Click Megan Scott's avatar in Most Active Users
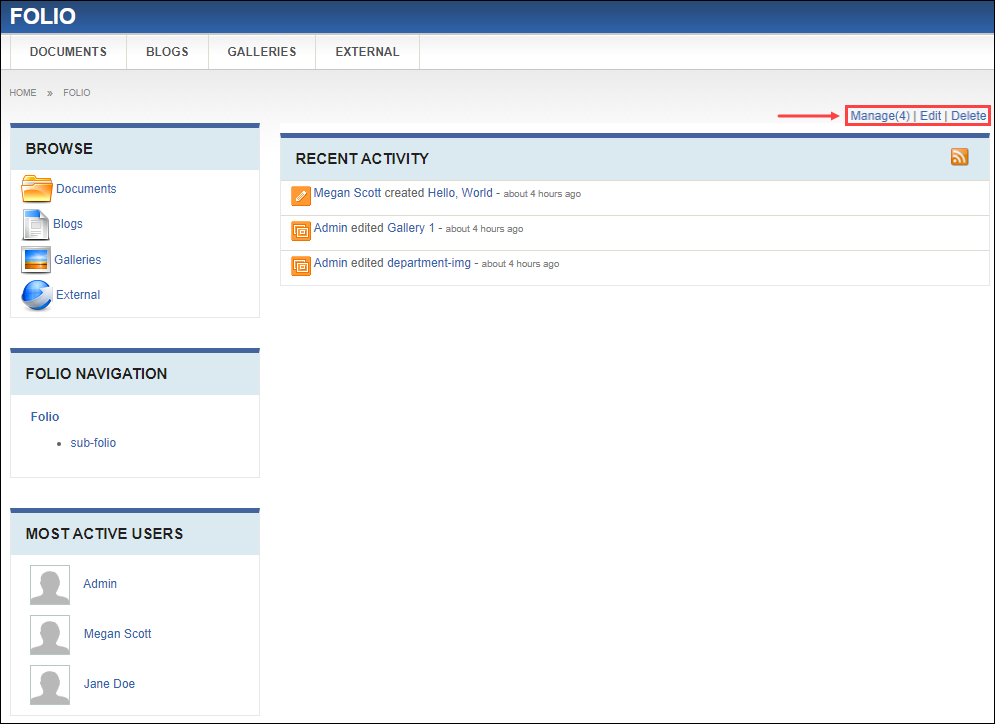The height and width of the screenshot is (724, 995). pos(50,635)
